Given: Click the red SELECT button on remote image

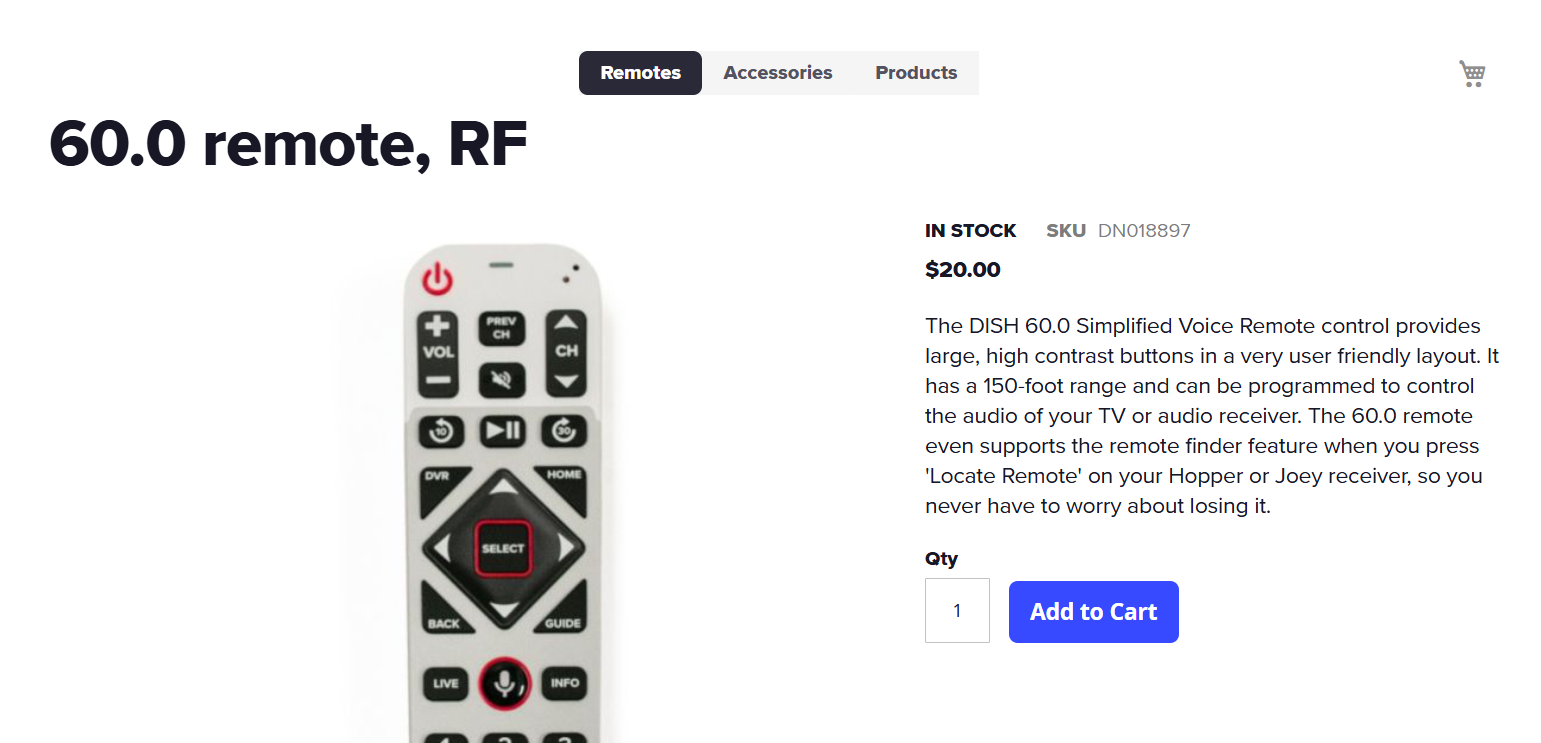Looking at the screenshot, I should pyautogui.click(x=502, y=548).
